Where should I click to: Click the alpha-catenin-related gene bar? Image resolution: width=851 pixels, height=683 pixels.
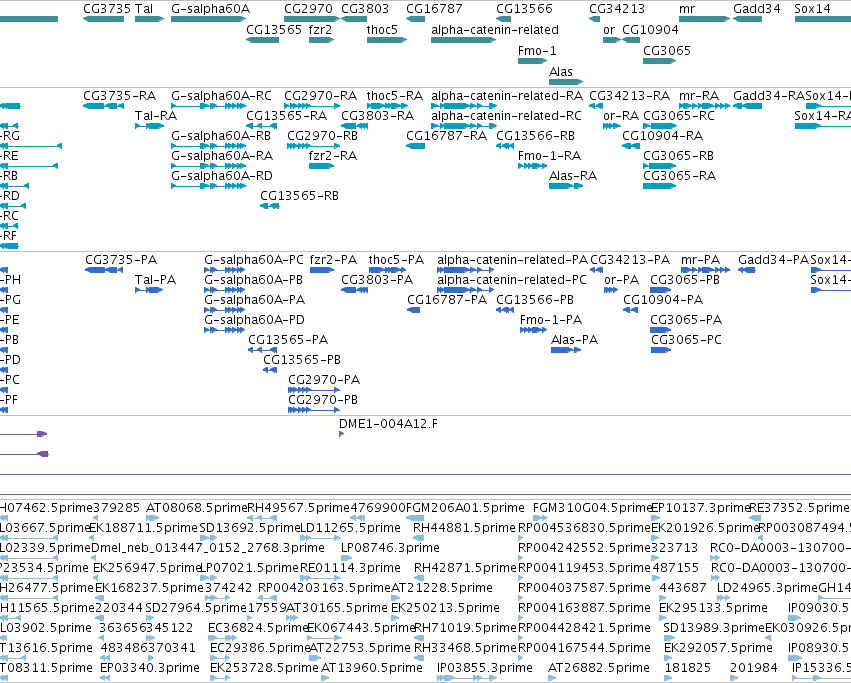point(463,40)
